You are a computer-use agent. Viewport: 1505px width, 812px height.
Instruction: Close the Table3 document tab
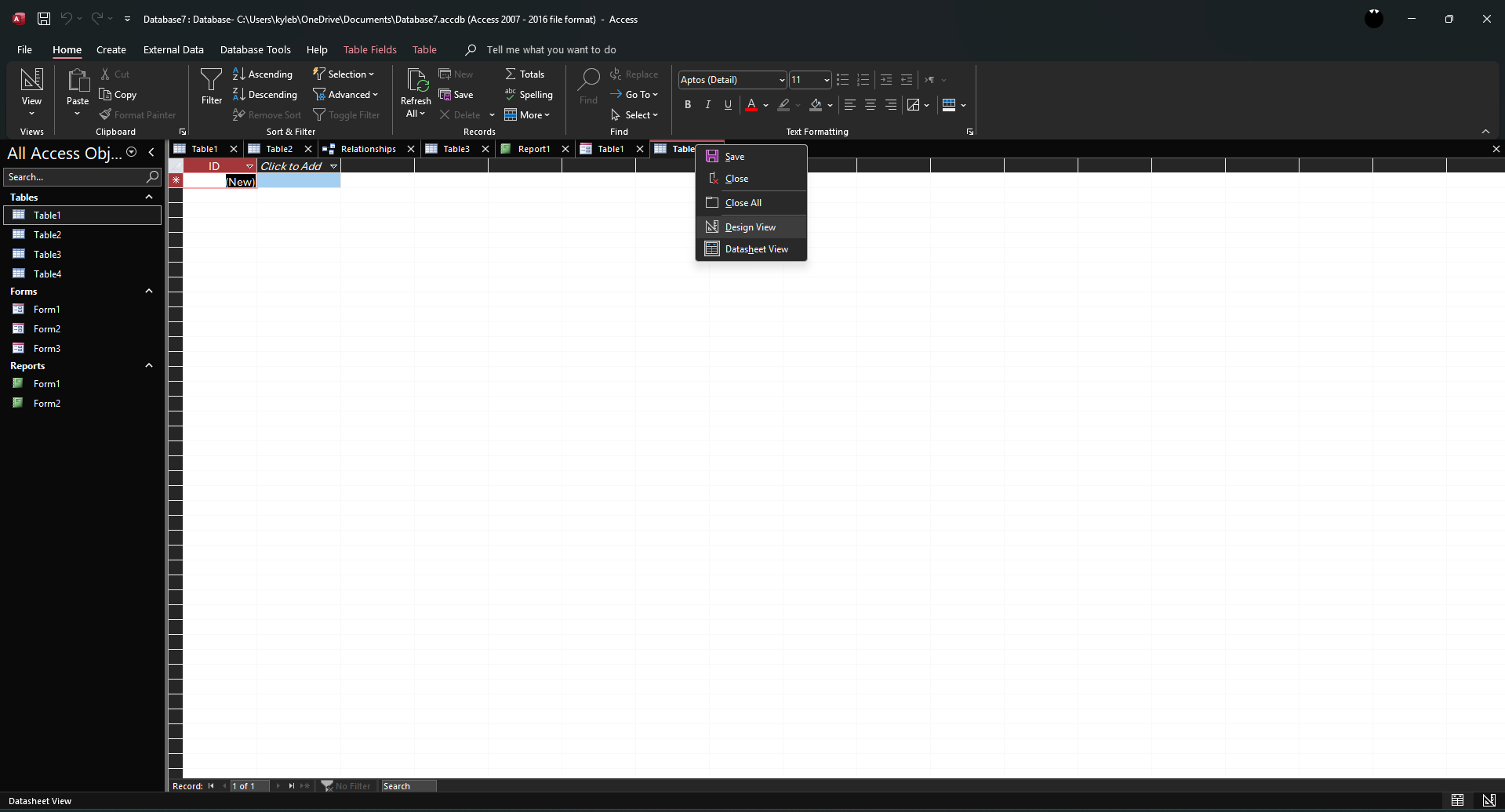(x=485, y=149)
